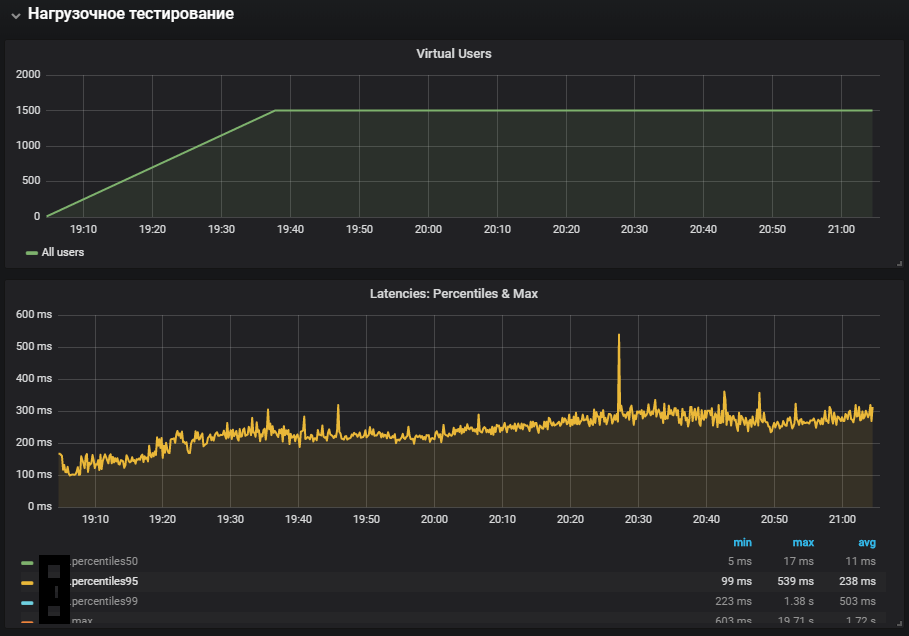Sort legend by min column header
Viewport: 909px width, 636px height.
coord(742,543)
